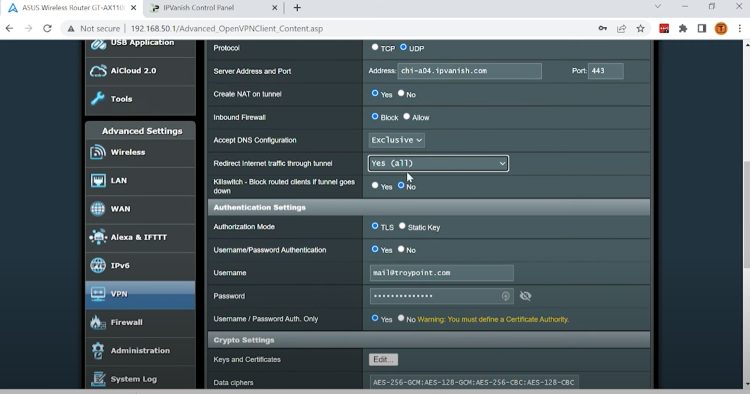Screen dimensions: 750x394
Task: Select Static Key authorization mode
Action: point(402,226)
